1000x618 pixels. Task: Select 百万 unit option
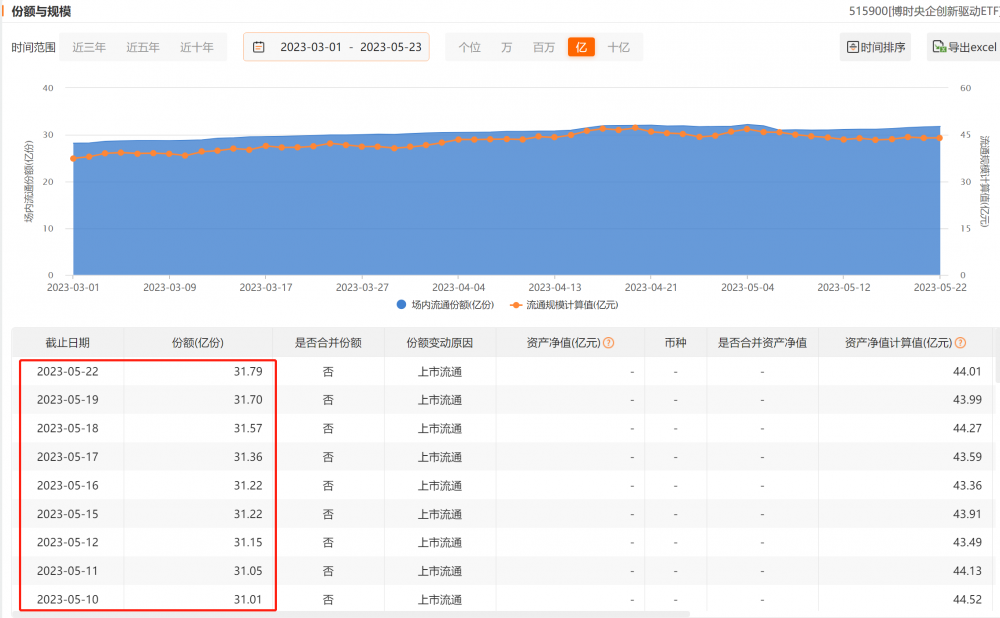543,47
